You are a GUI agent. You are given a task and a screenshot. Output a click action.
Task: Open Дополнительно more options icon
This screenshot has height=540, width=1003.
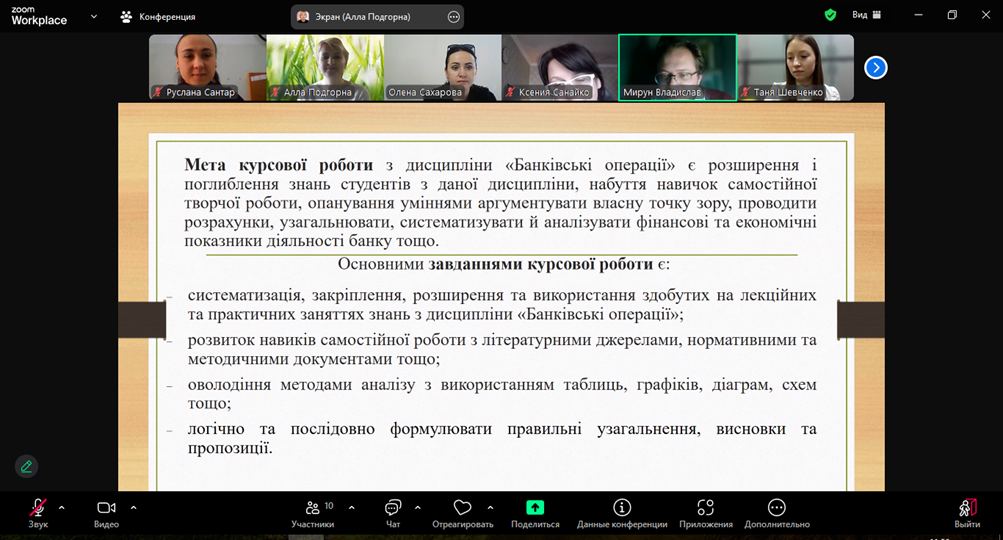[777, 507]
